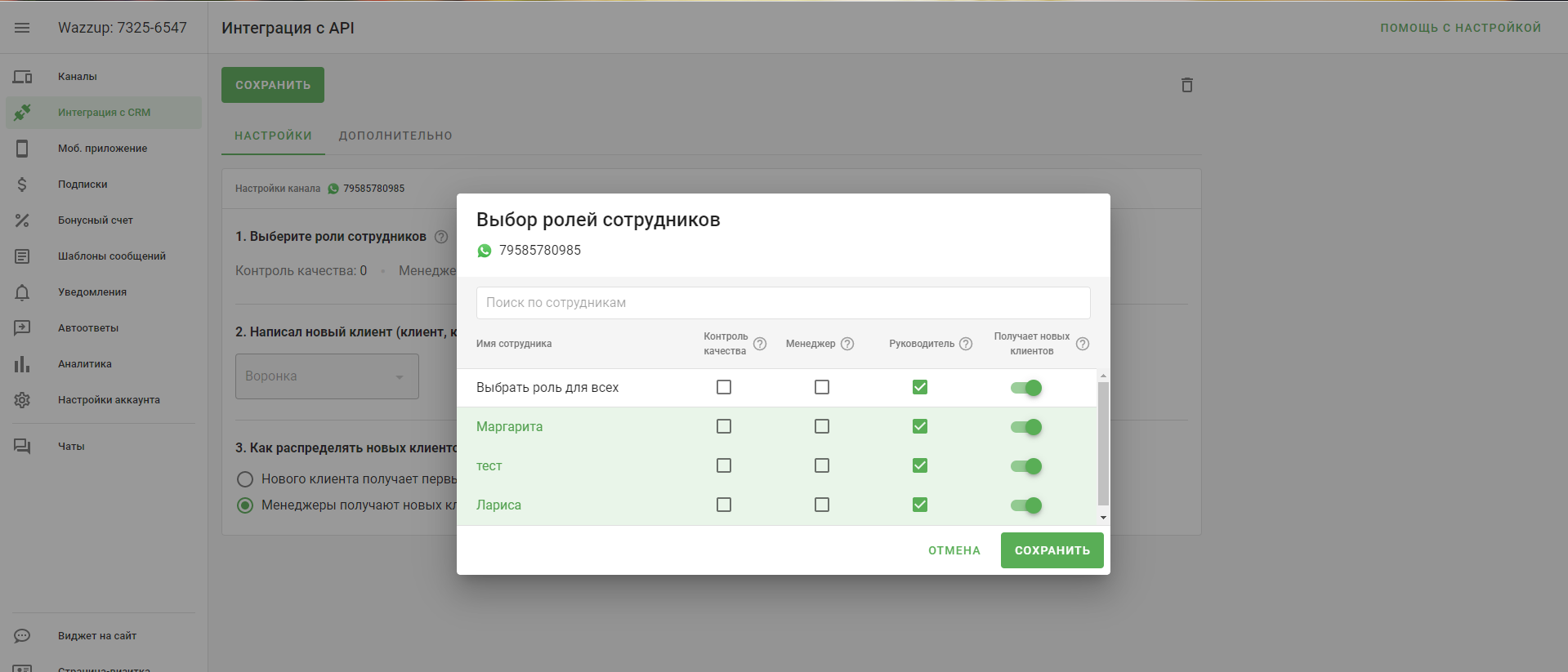
Task: Check Менеджер checkbox for Маргарита
Action: tap(822, 426)
